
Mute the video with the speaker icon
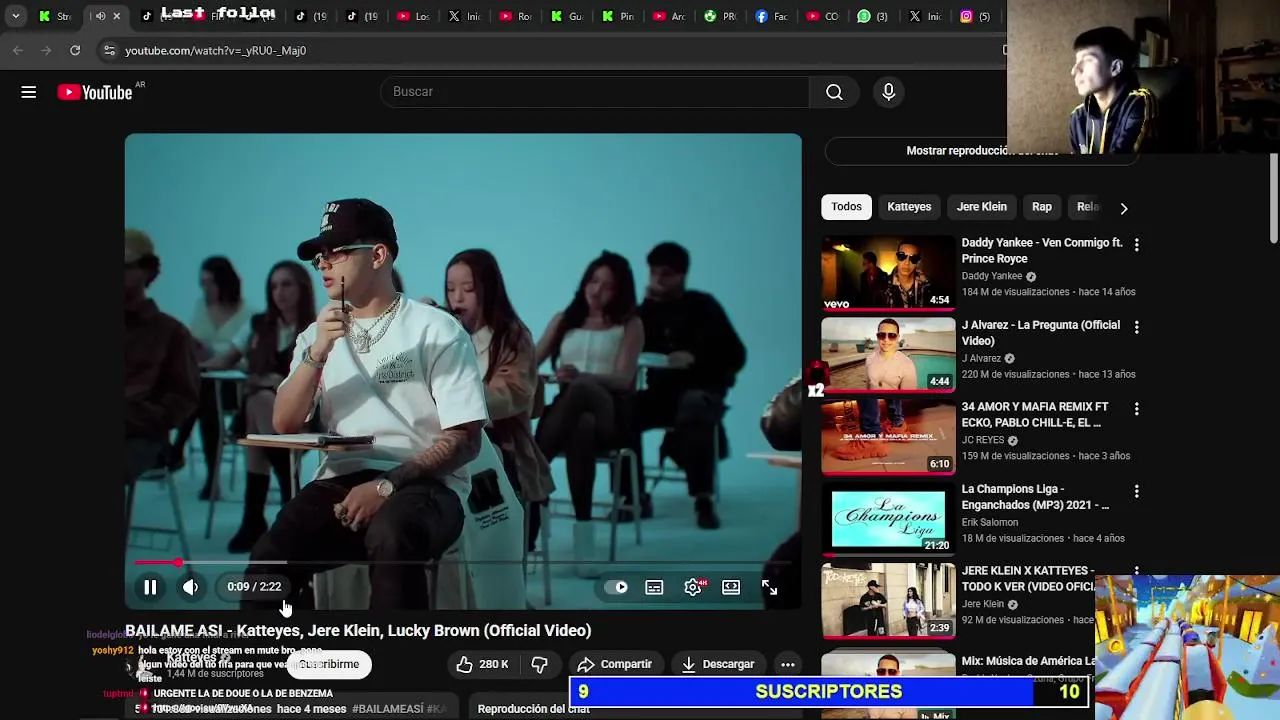190,587
